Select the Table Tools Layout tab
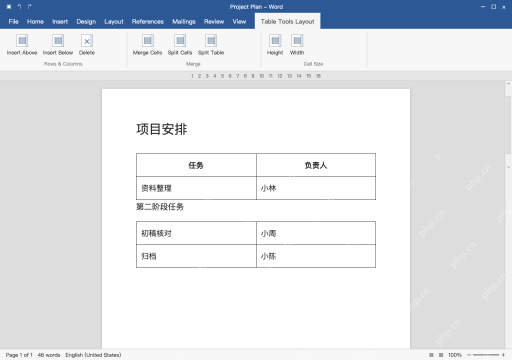Viewport: 512px width, 360px height. (x=287, y=22)
